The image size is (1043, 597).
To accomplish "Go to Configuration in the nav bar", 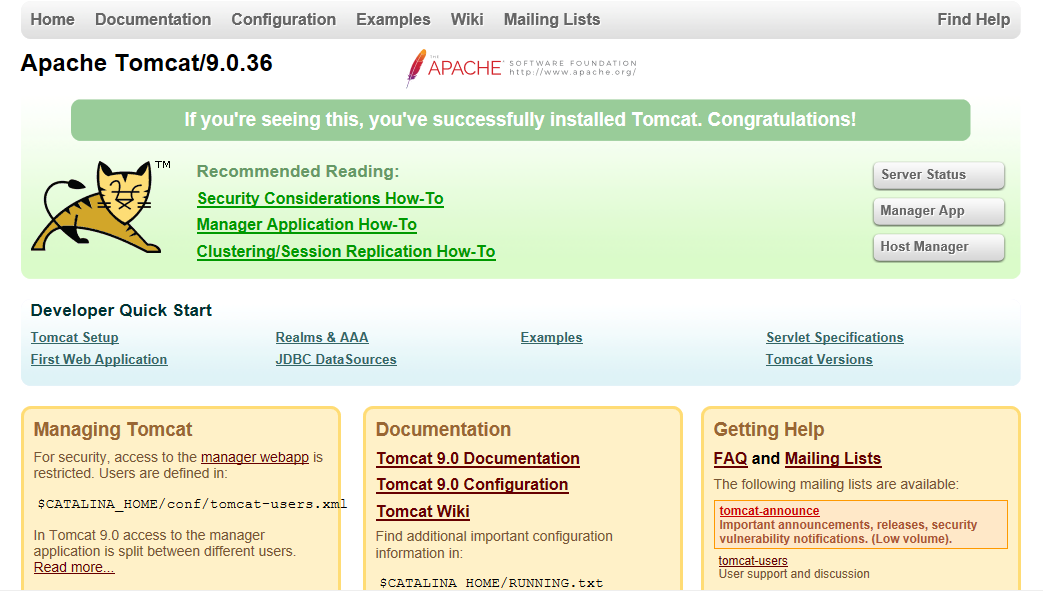I will [x=283, y=19].
